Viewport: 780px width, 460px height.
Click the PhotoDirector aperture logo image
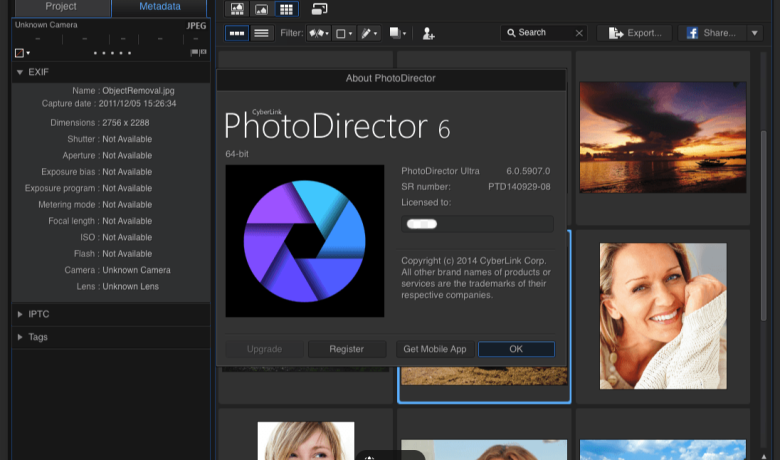pyautogui.click(x=304, y=241)
